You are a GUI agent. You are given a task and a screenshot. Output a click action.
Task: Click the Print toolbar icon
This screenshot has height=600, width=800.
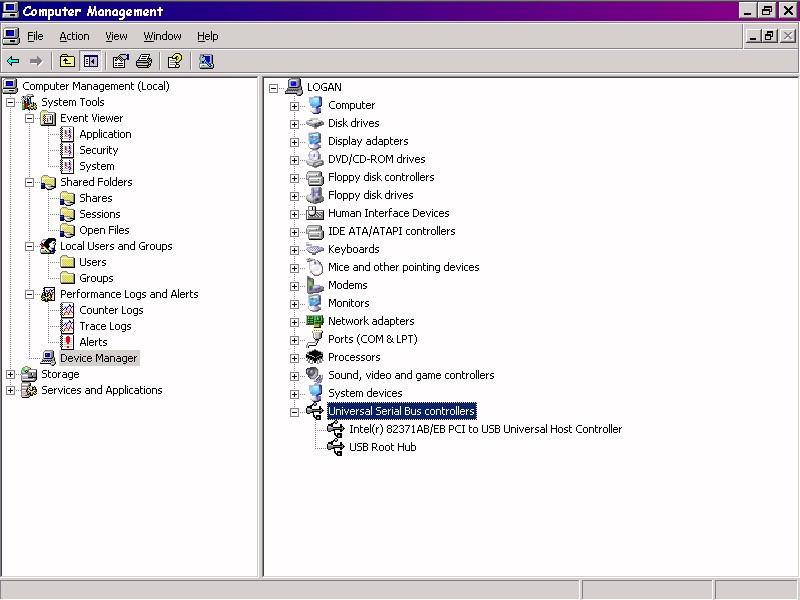coord(144,61)
